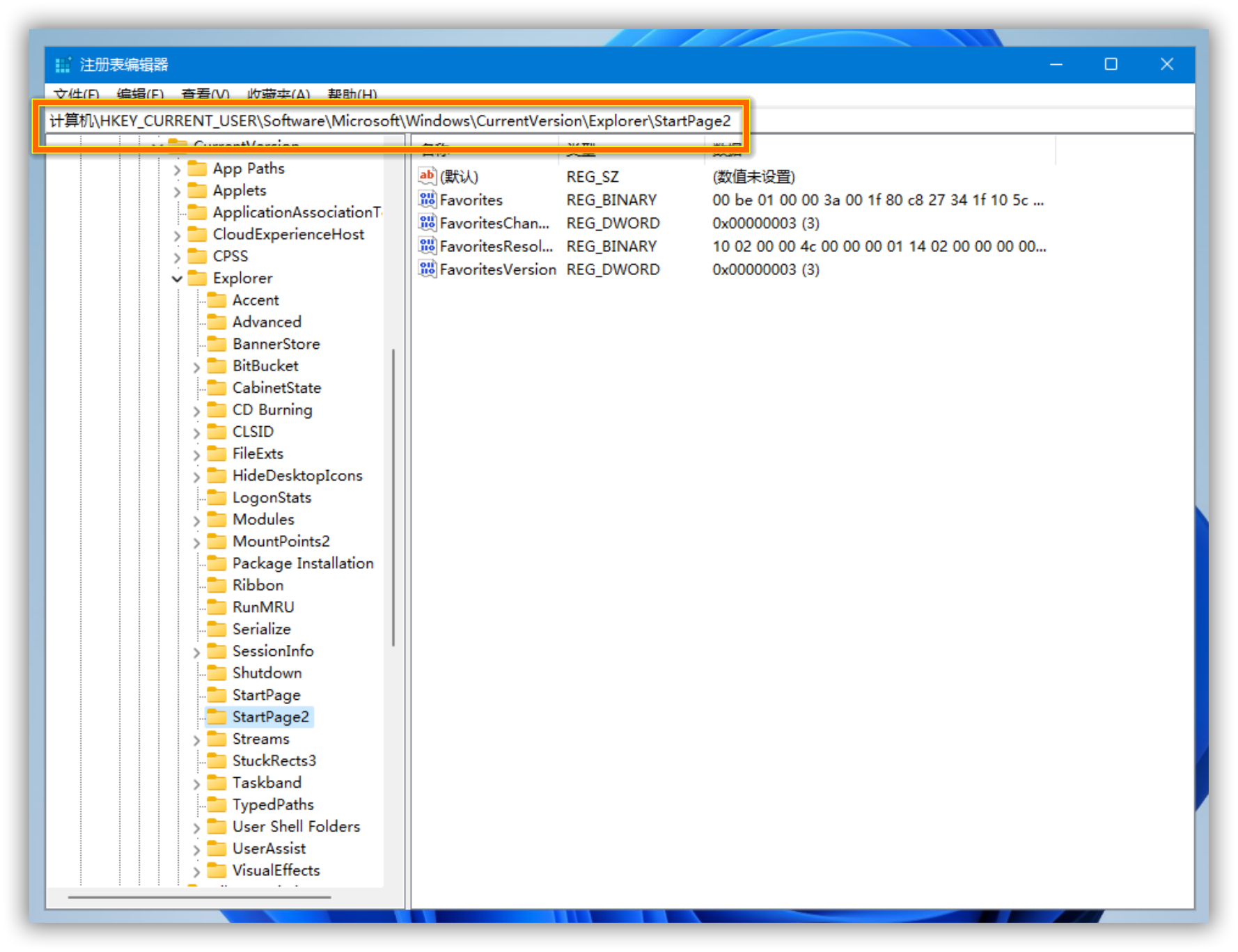Click the tree pane vertical scrollbar
This screenshot has width=1238, height=952.
click(x=393, y=497)
